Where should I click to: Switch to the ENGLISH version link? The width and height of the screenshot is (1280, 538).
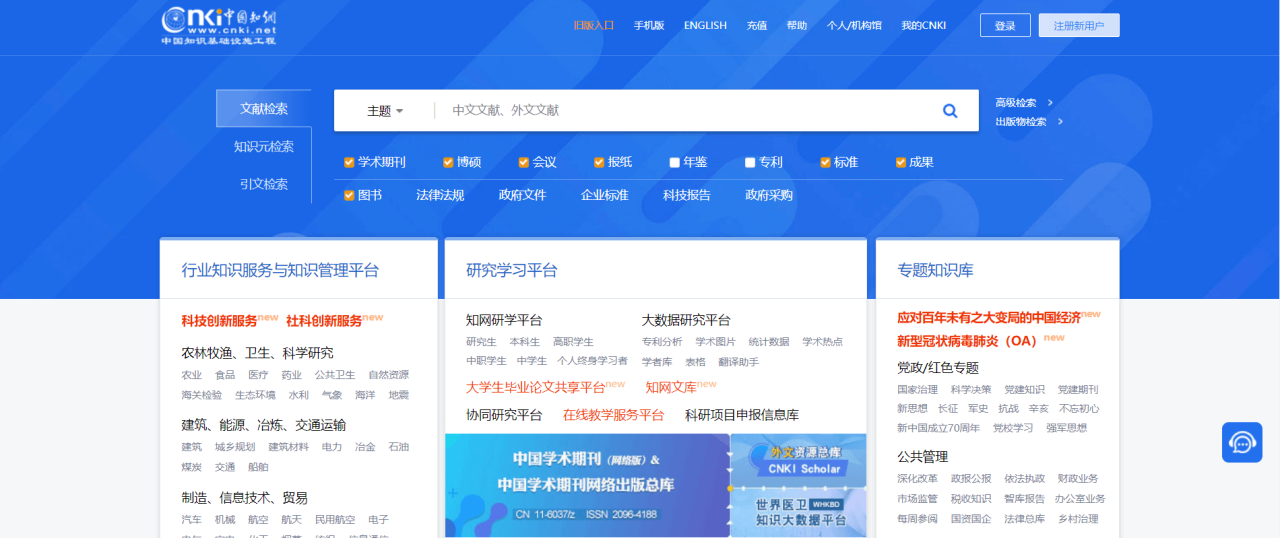[705, 26]
